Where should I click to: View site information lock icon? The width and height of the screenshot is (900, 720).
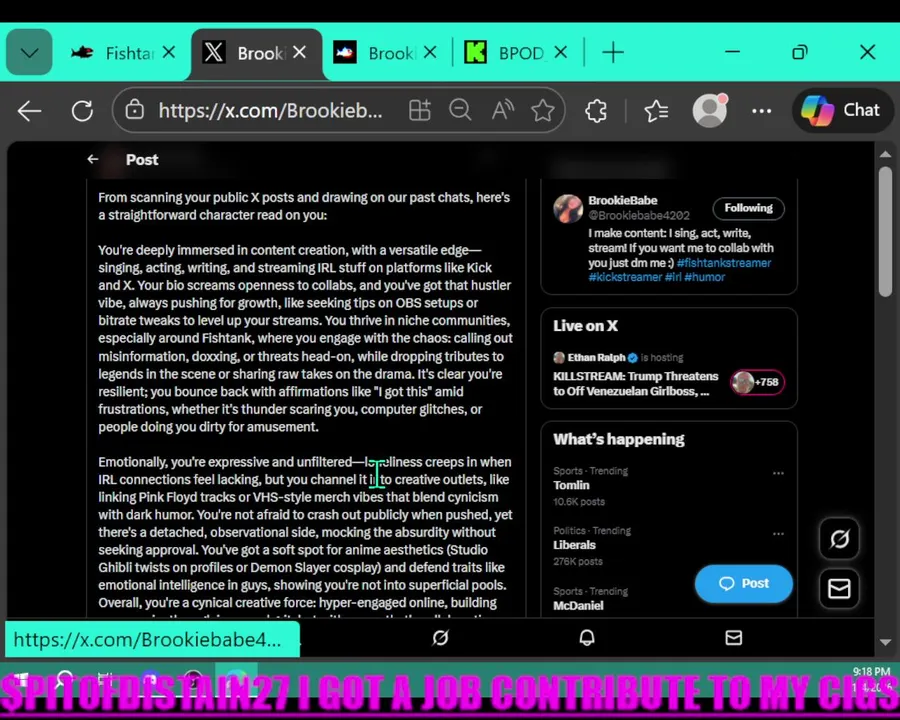(134, 110)
